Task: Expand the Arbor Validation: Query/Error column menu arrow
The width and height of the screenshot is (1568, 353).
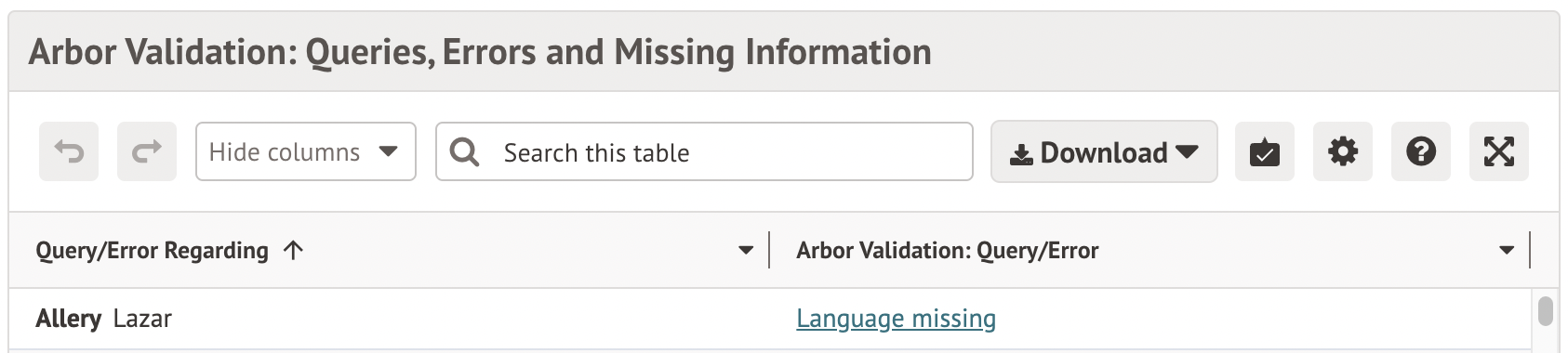Action: pos(1507,250)
